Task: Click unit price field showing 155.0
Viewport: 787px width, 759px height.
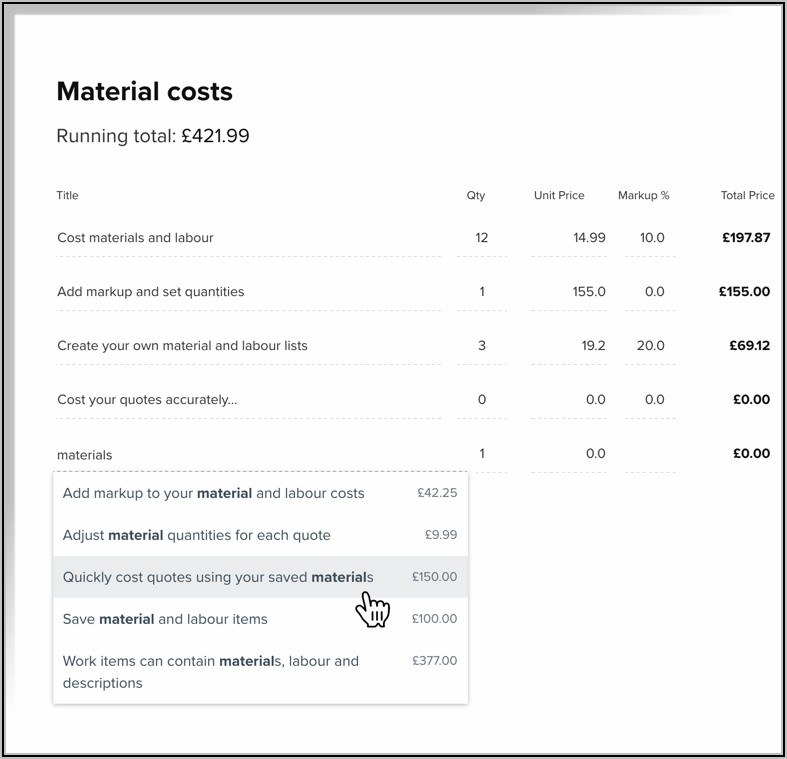Action: point(569,292)
